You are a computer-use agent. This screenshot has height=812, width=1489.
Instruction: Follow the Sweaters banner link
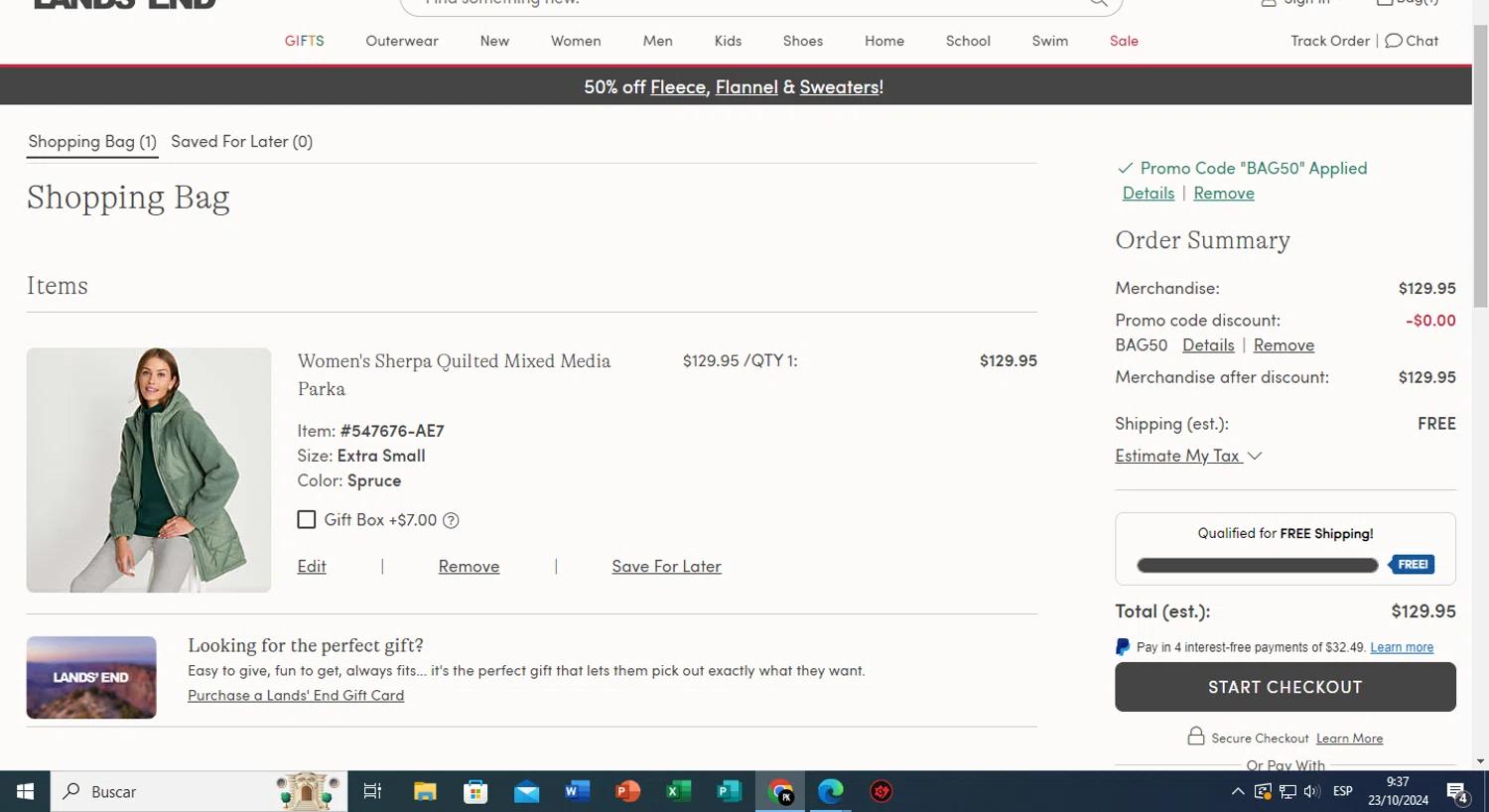839,86
